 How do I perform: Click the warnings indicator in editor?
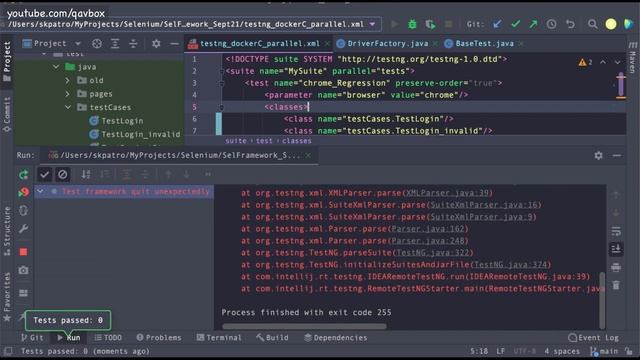585,62
